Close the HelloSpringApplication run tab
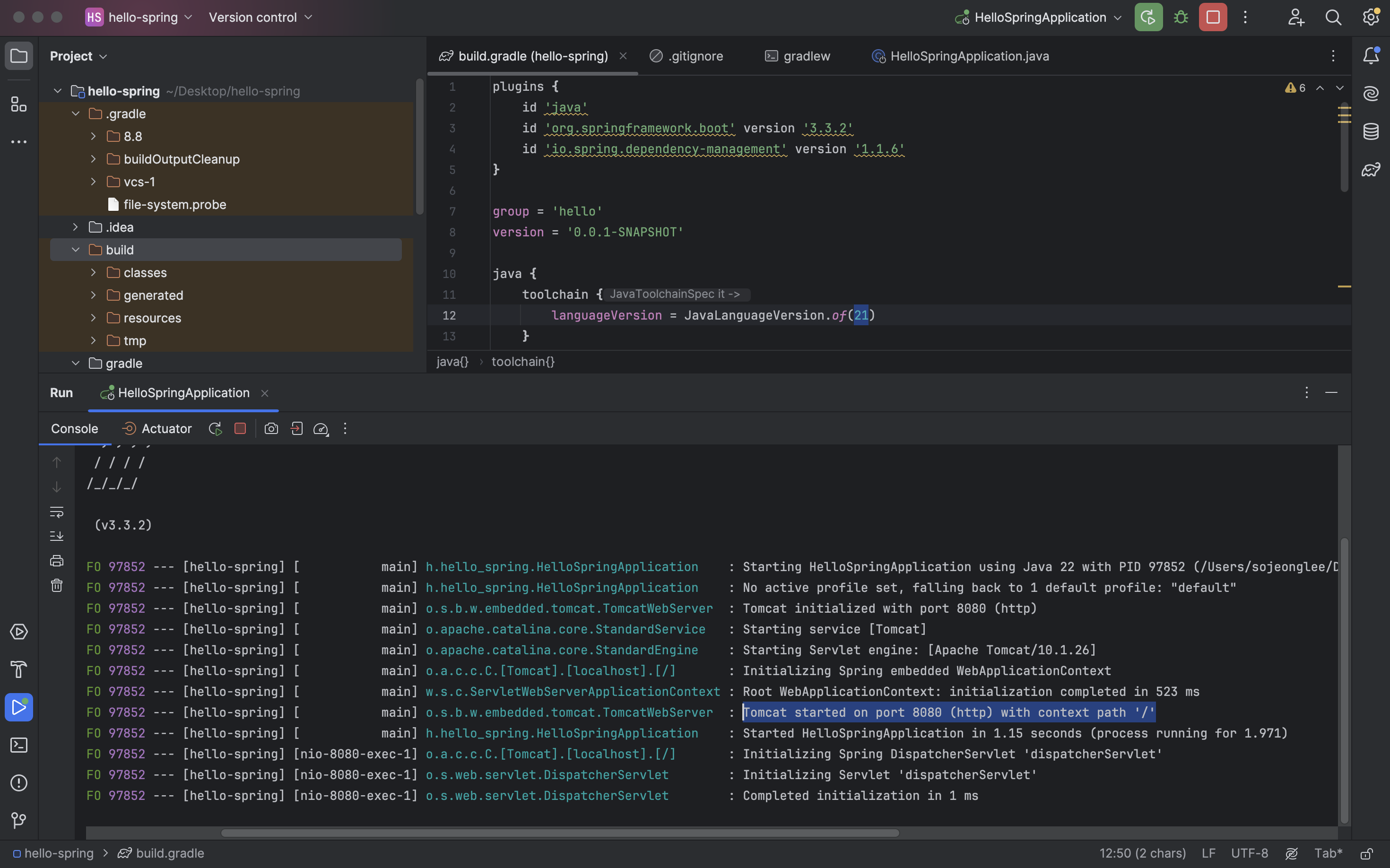 265,393
